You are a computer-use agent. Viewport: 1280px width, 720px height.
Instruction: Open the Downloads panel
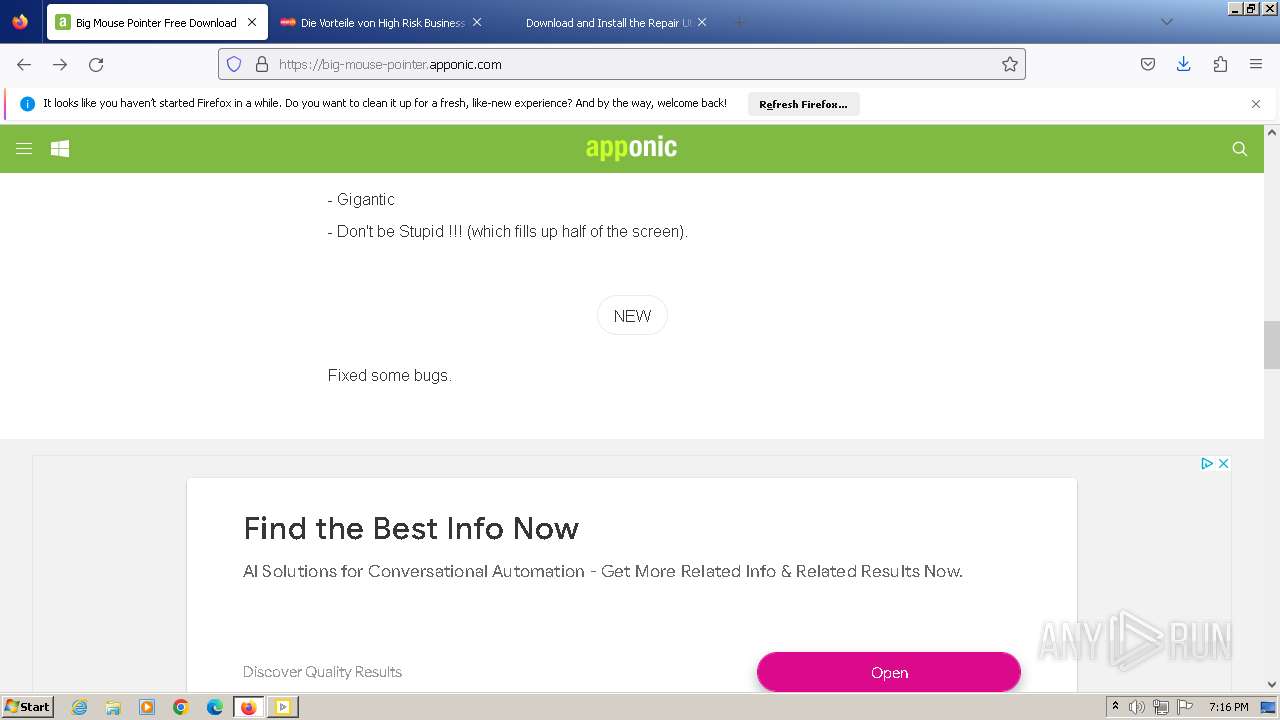pyautogui.click(x=1184, y=64)
